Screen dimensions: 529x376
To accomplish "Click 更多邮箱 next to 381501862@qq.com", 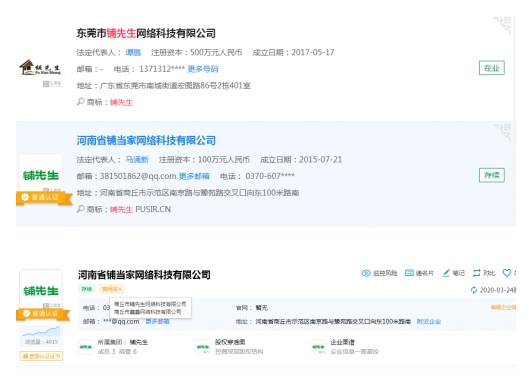I will [x=194, y=176].
